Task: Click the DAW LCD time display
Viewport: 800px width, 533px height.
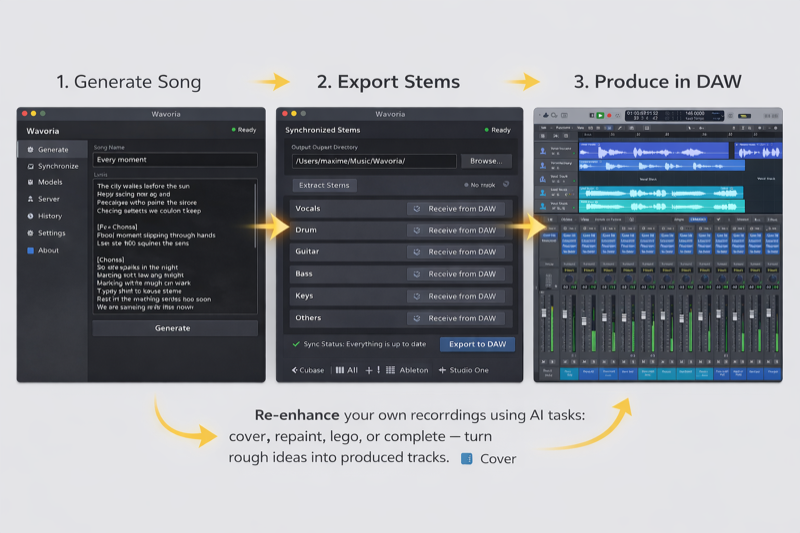Action: click(x=674, y=116)
